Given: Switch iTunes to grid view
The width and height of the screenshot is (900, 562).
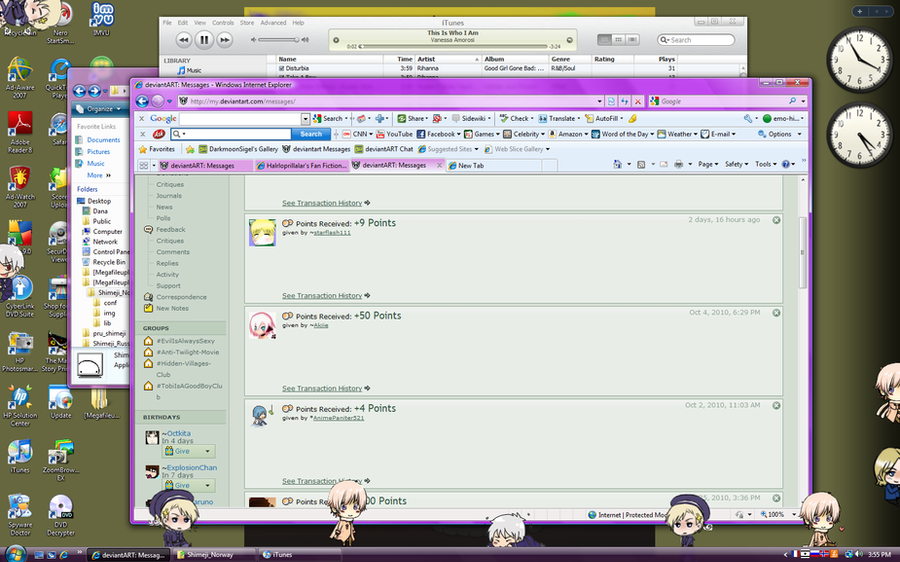Looking at the screenshot, I should (618, 40).
